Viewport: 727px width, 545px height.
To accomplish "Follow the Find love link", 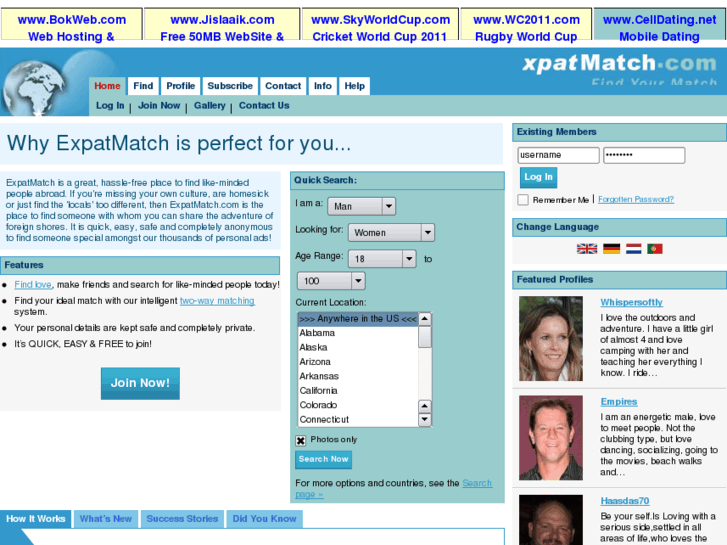I will 33,285.
